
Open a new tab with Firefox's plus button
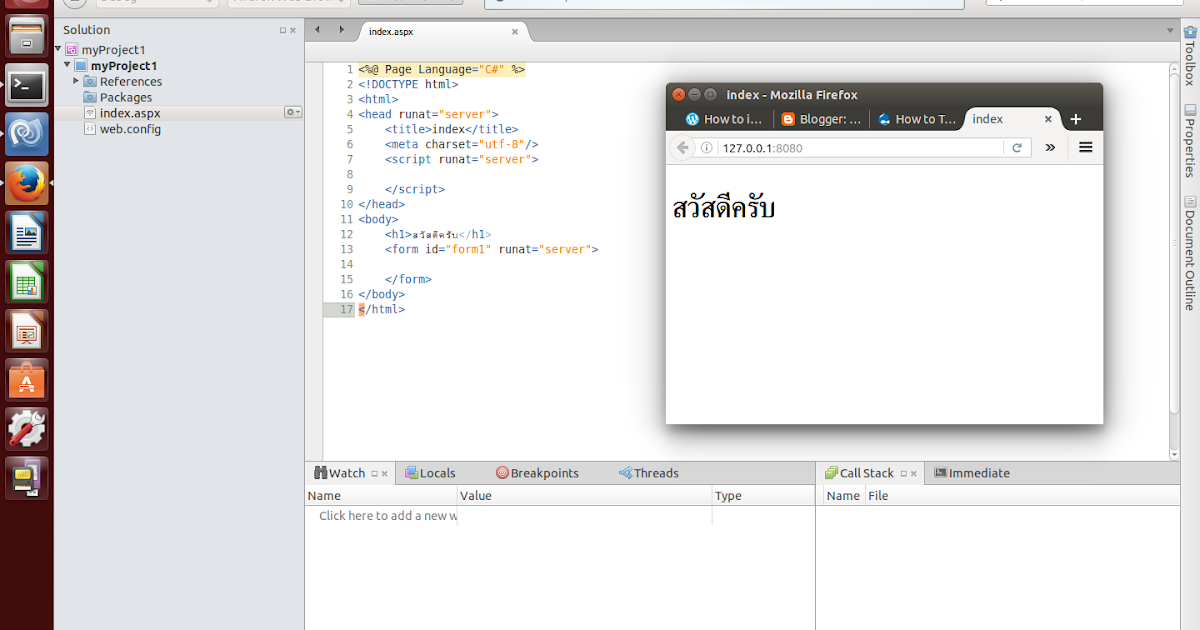pos(1076,118)
